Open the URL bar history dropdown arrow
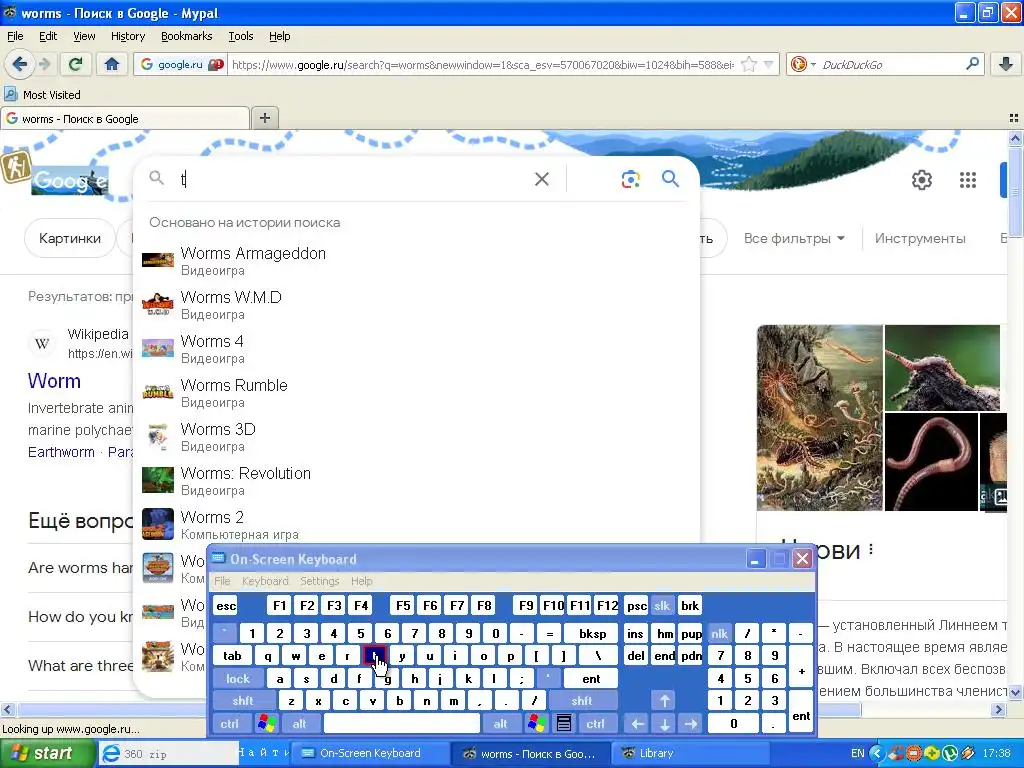 [769, 64]
